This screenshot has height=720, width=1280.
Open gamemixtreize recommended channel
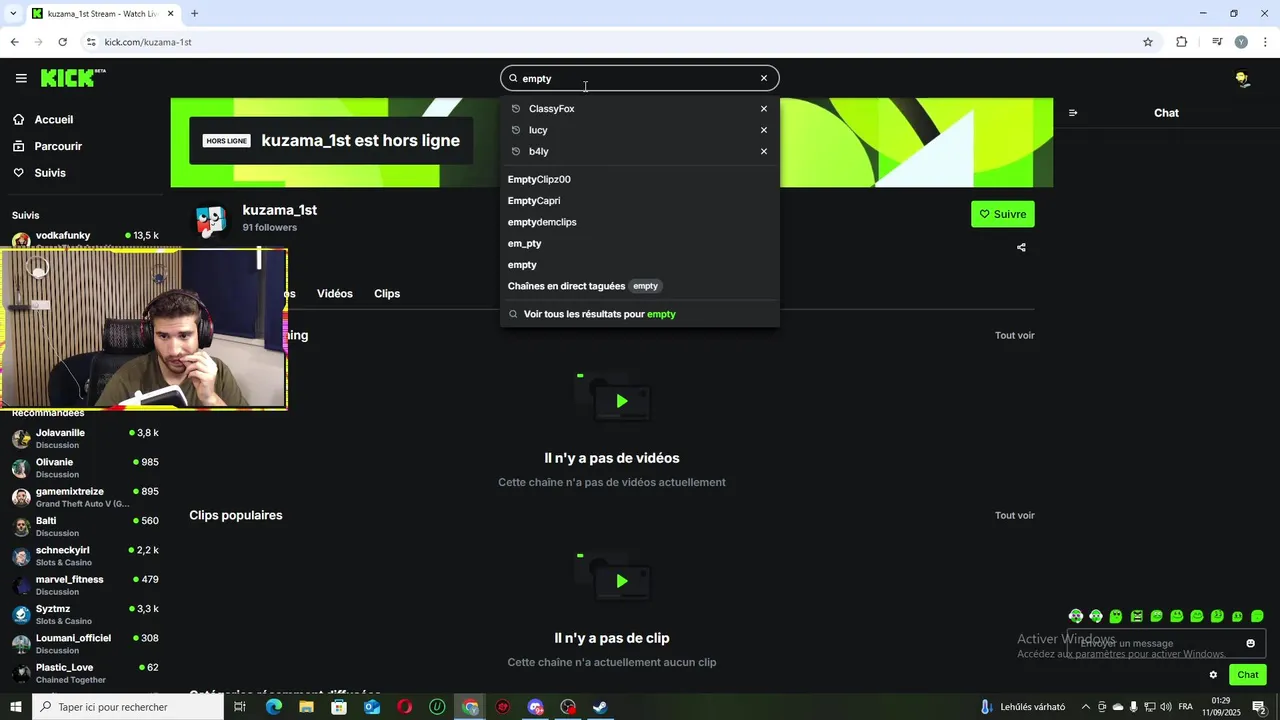(x=85, y=497)
